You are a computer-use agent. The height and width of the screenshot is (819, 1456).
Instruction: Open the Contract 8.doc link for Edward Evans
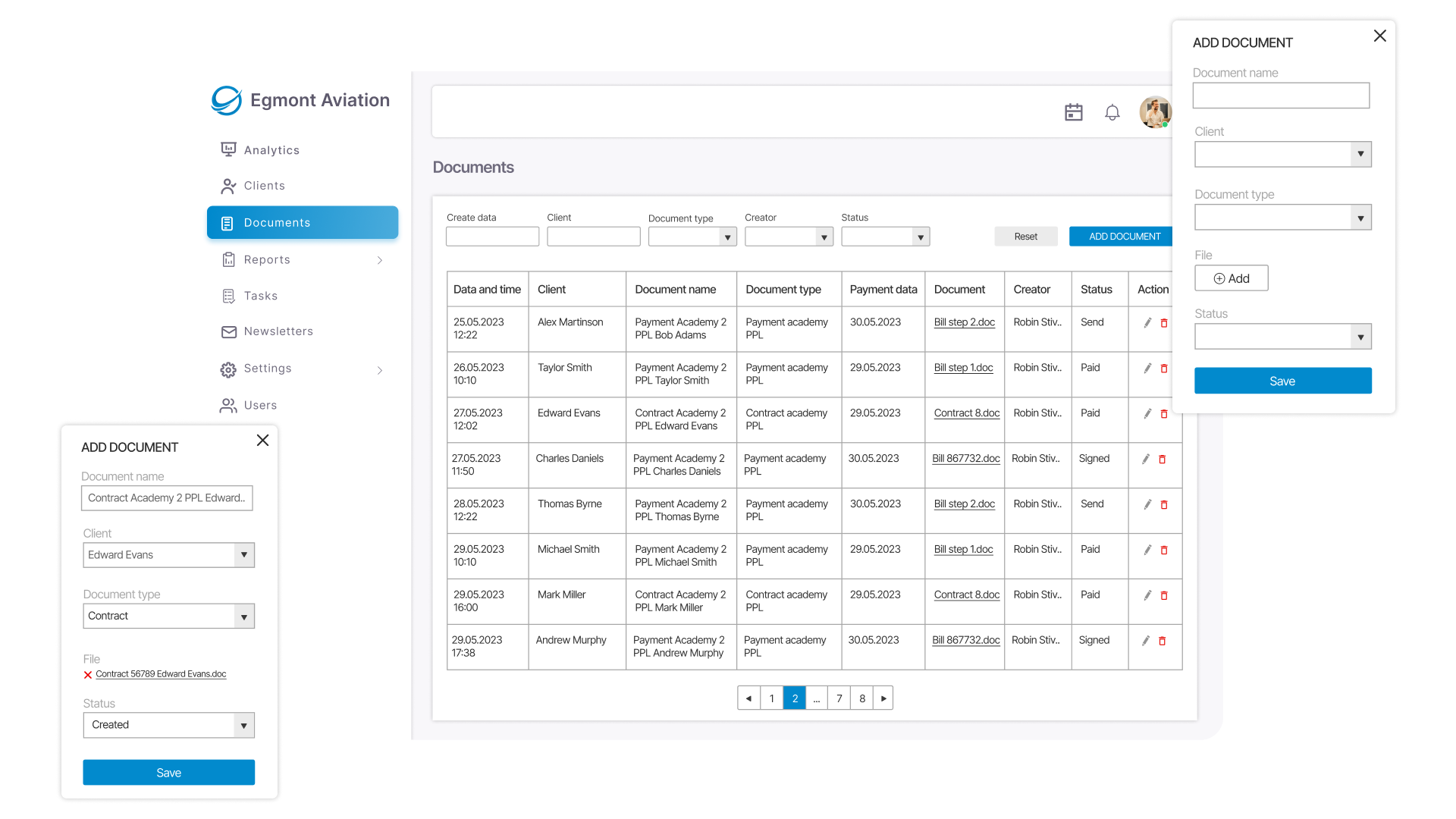pyautogui.click(x=966, y=413)
